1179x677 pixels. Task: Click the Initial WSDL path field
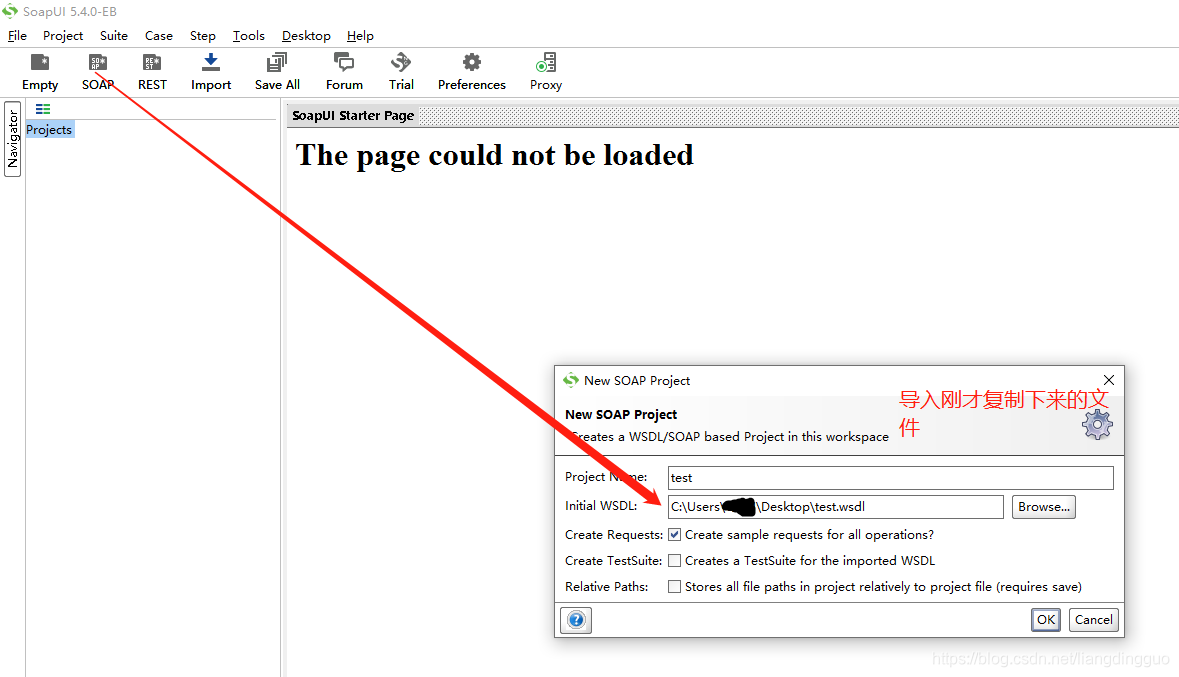835,507
